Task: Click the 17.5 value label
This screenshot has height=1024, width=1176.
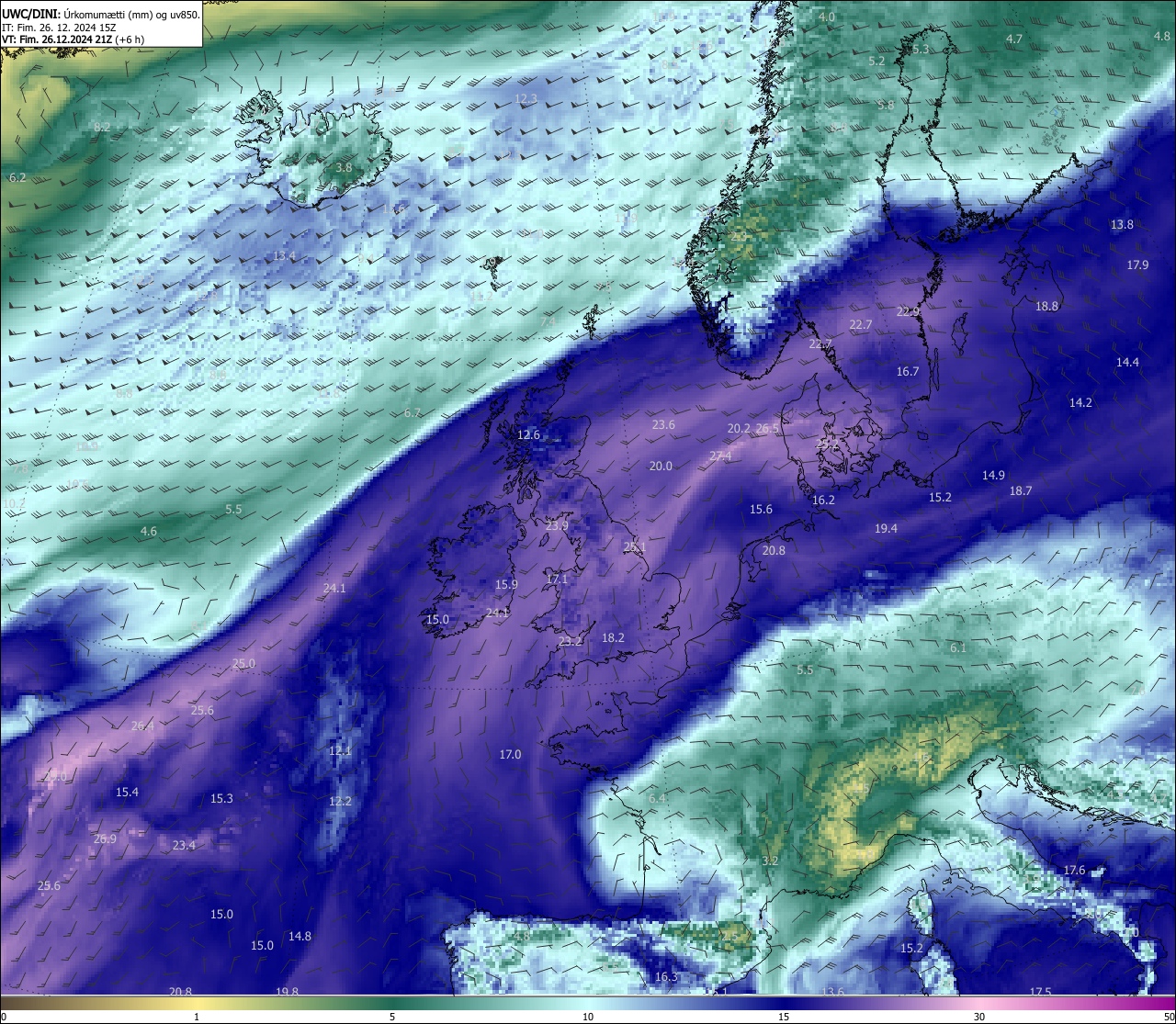Action: click(x=1040, y=992)
